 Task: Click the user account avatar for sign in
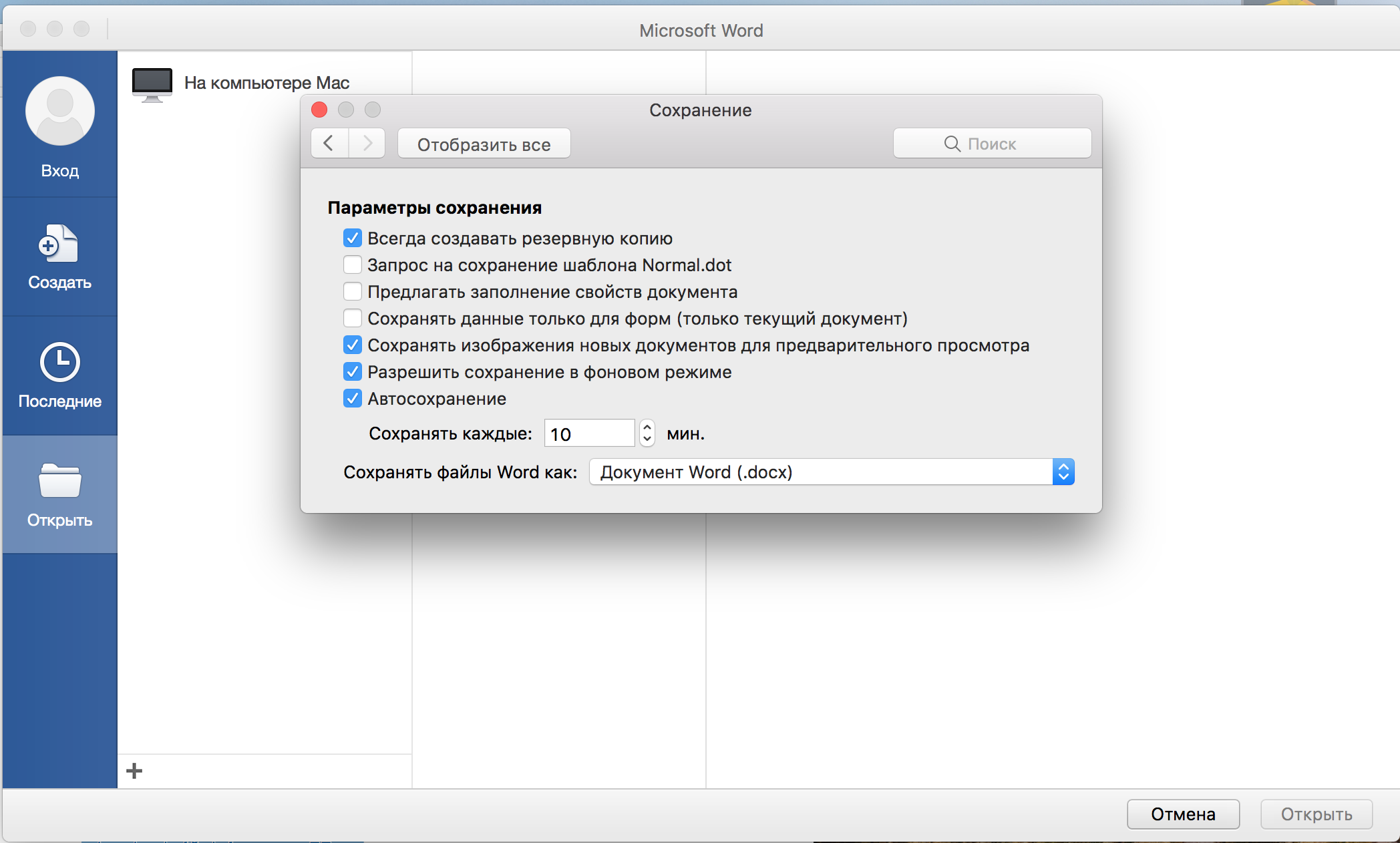tap(60, 111)
